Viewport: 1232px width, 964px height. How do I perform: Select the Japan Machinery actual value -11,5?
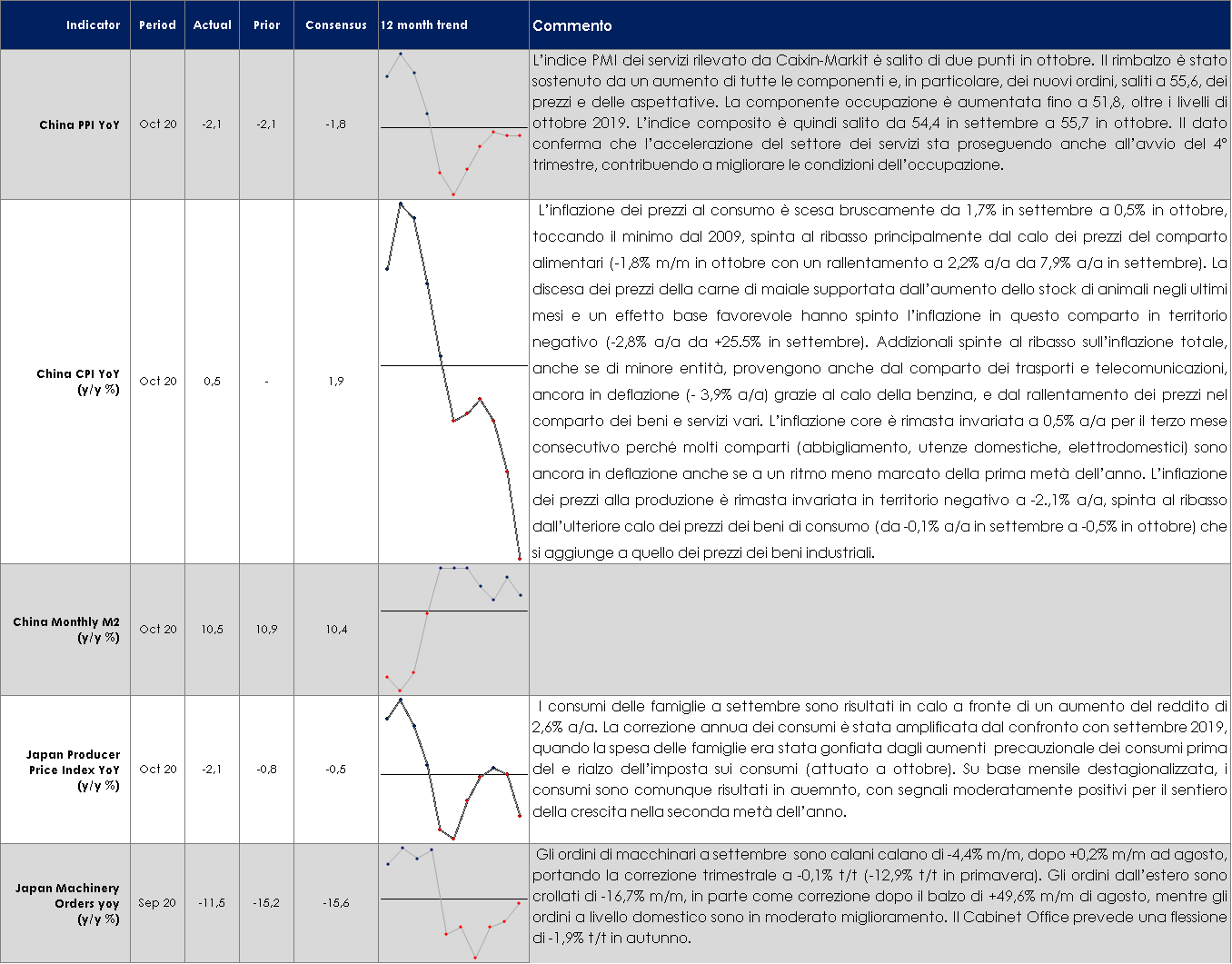click(212, 903)
